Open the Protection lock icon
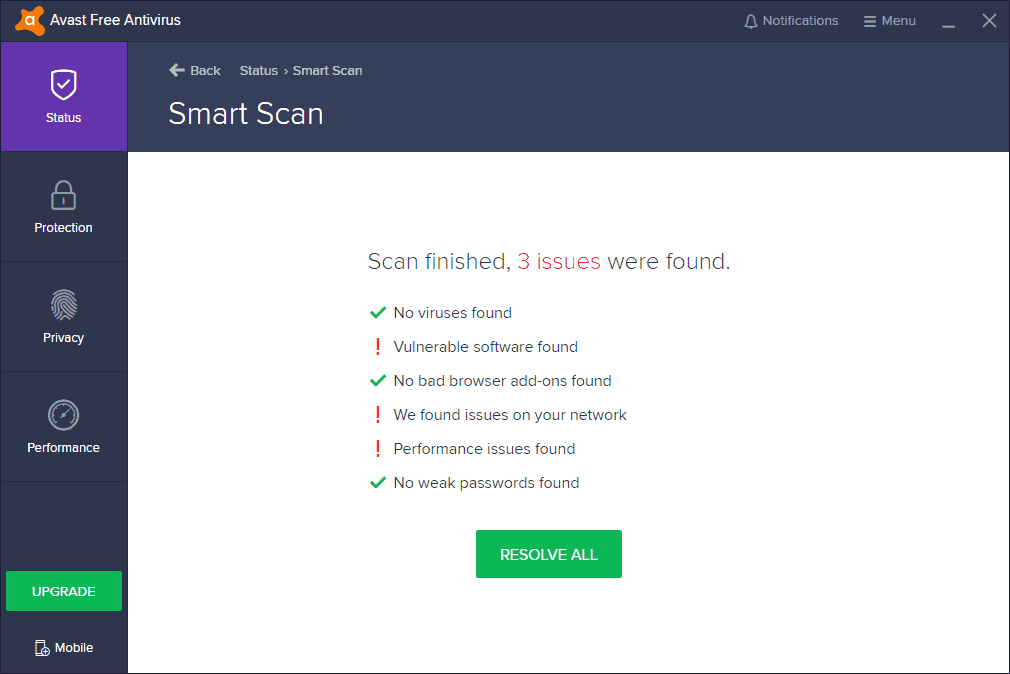This screenshot has width=1010, height=674. [x=63, y=194]
